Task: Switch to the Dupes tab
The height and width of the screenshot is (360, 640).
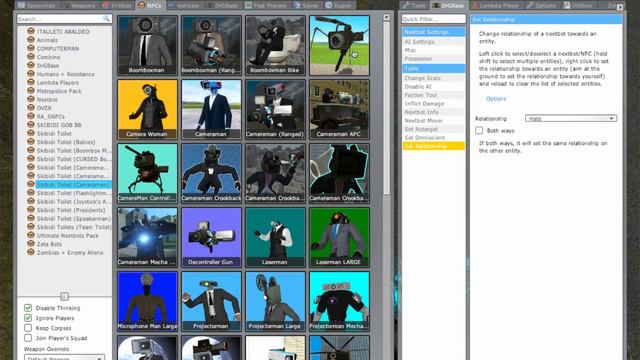Action: coord(339,5)
